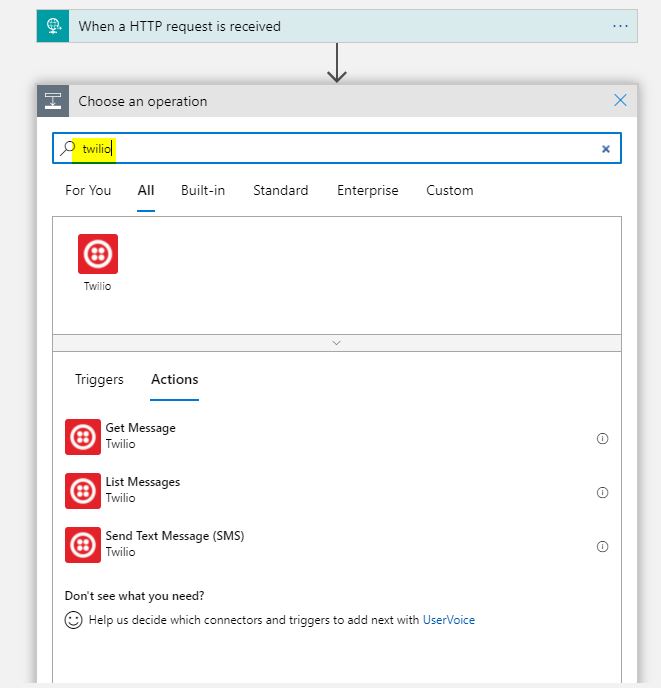The width and height of the screenshot is (661, 688).
Task: Collapse the connectors section with the chevron
Action: pyautogui.click(x=337, y=343)
